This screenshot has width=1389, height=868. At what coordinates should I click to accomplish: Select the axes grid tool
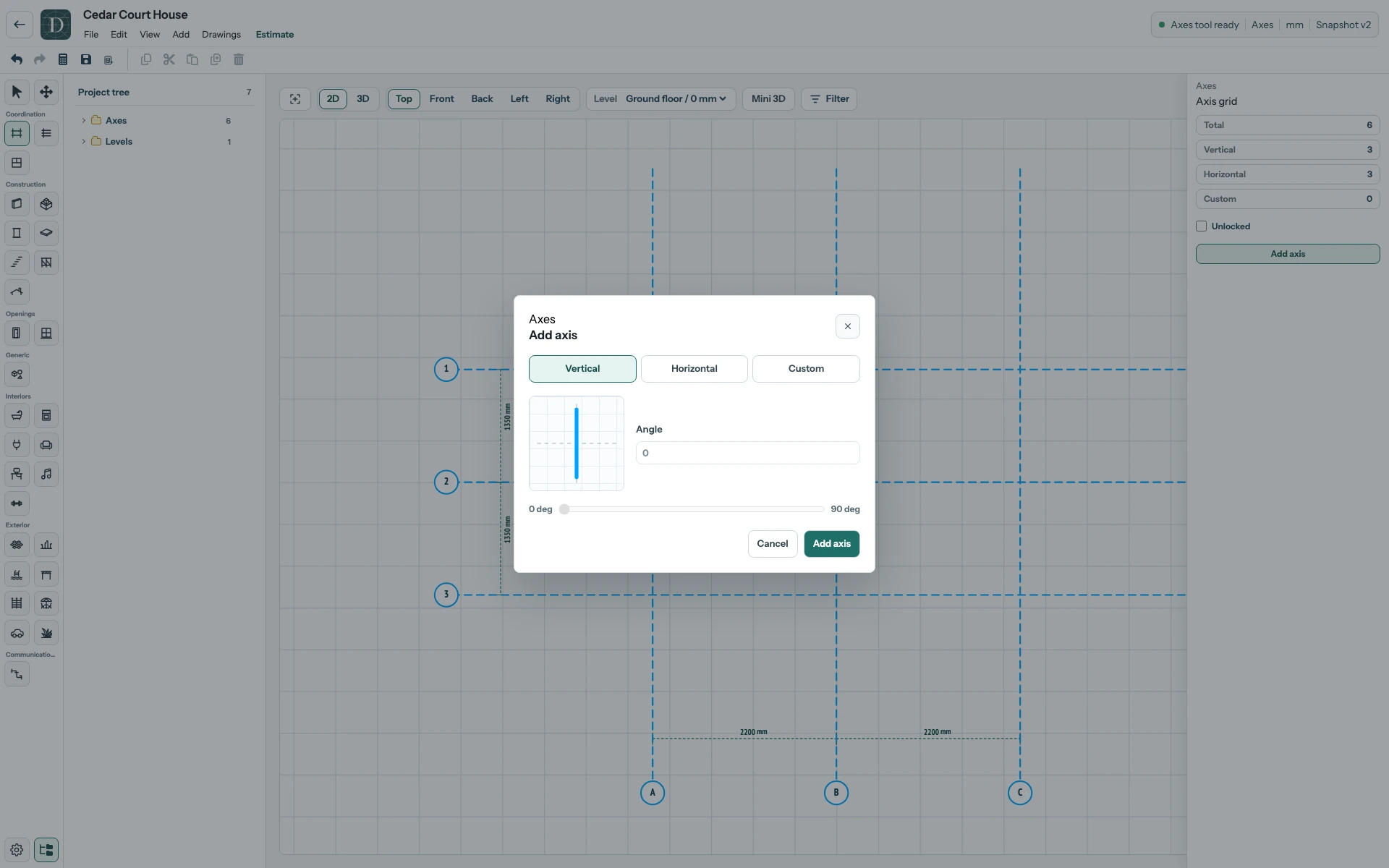pyautogui.click(x=17, y=133)
